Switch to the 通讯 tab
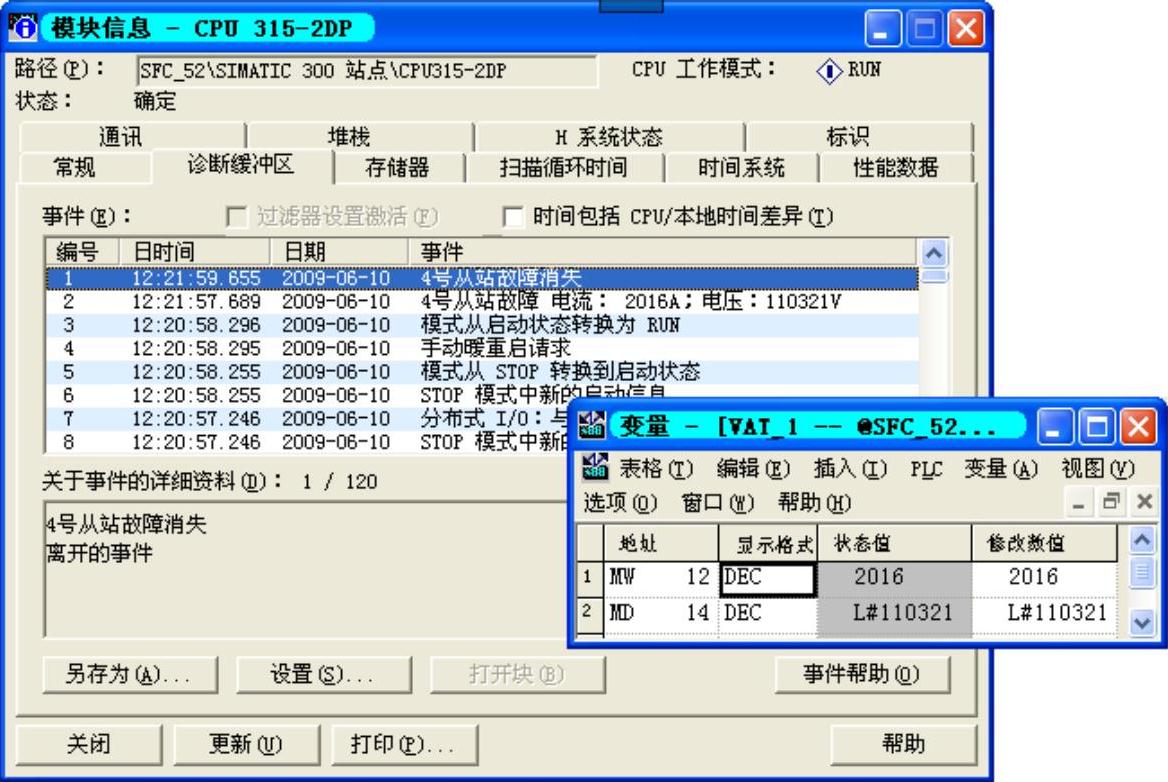1168x782 pixels. click(133, 136)
